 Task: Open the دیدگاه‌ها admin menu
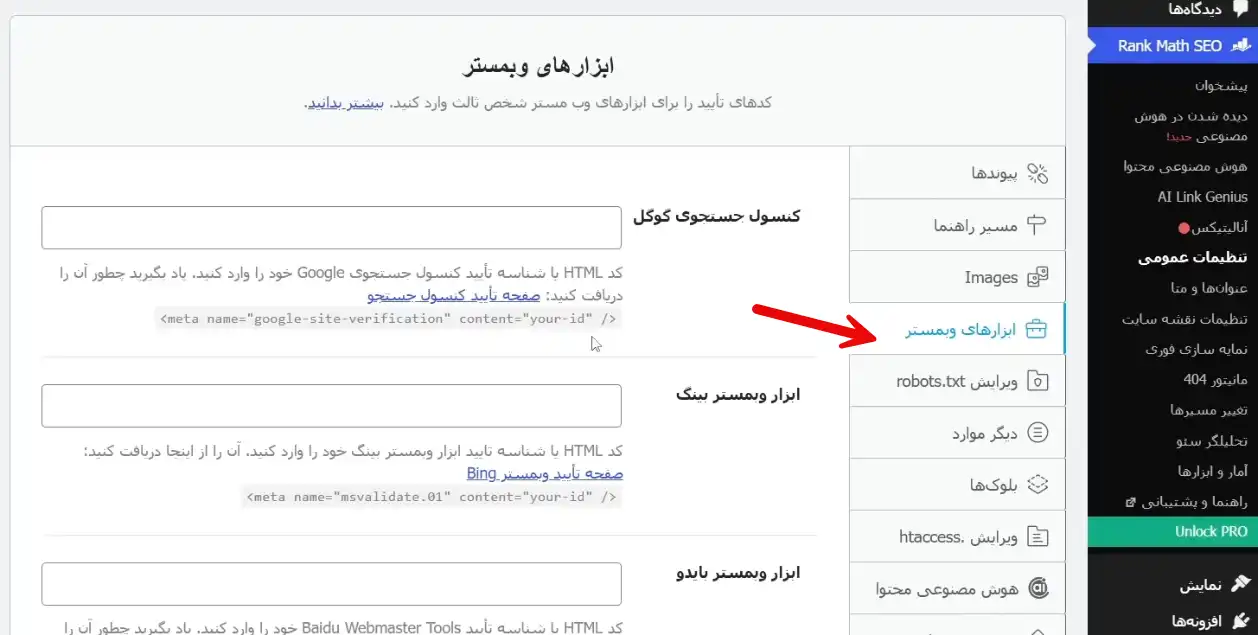tap(1173, 9)
